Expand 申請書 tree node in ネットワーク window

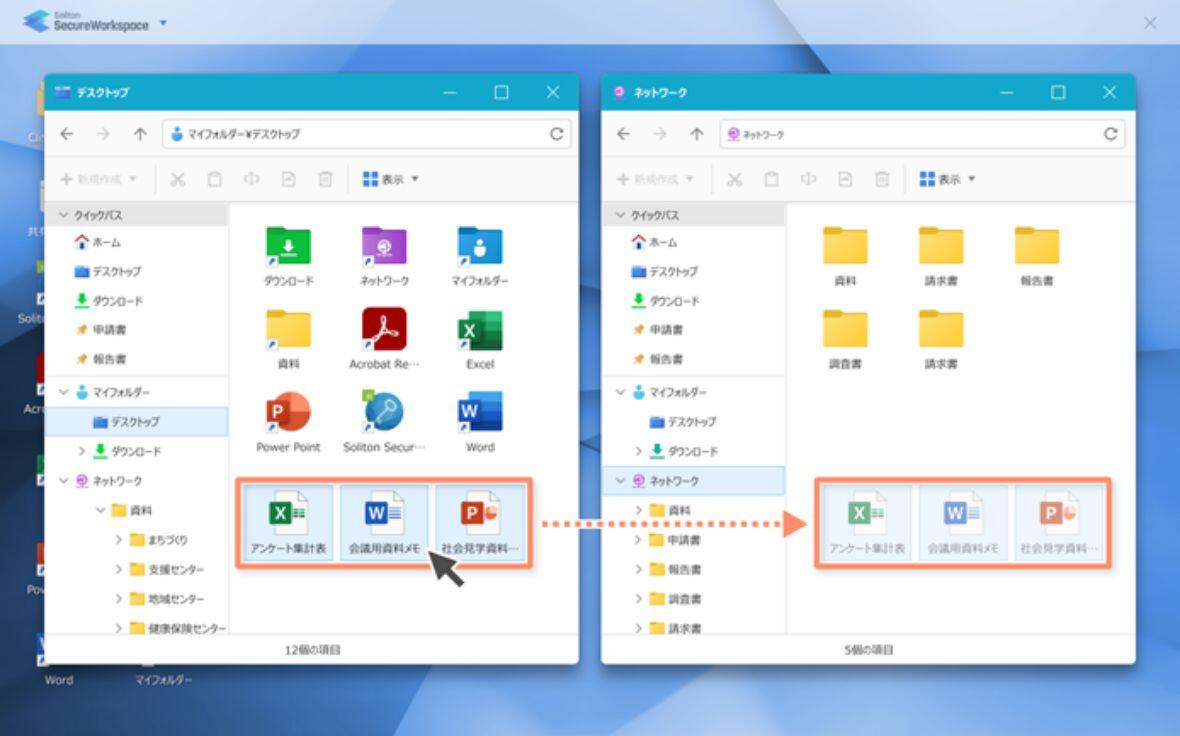click(638, 540)
